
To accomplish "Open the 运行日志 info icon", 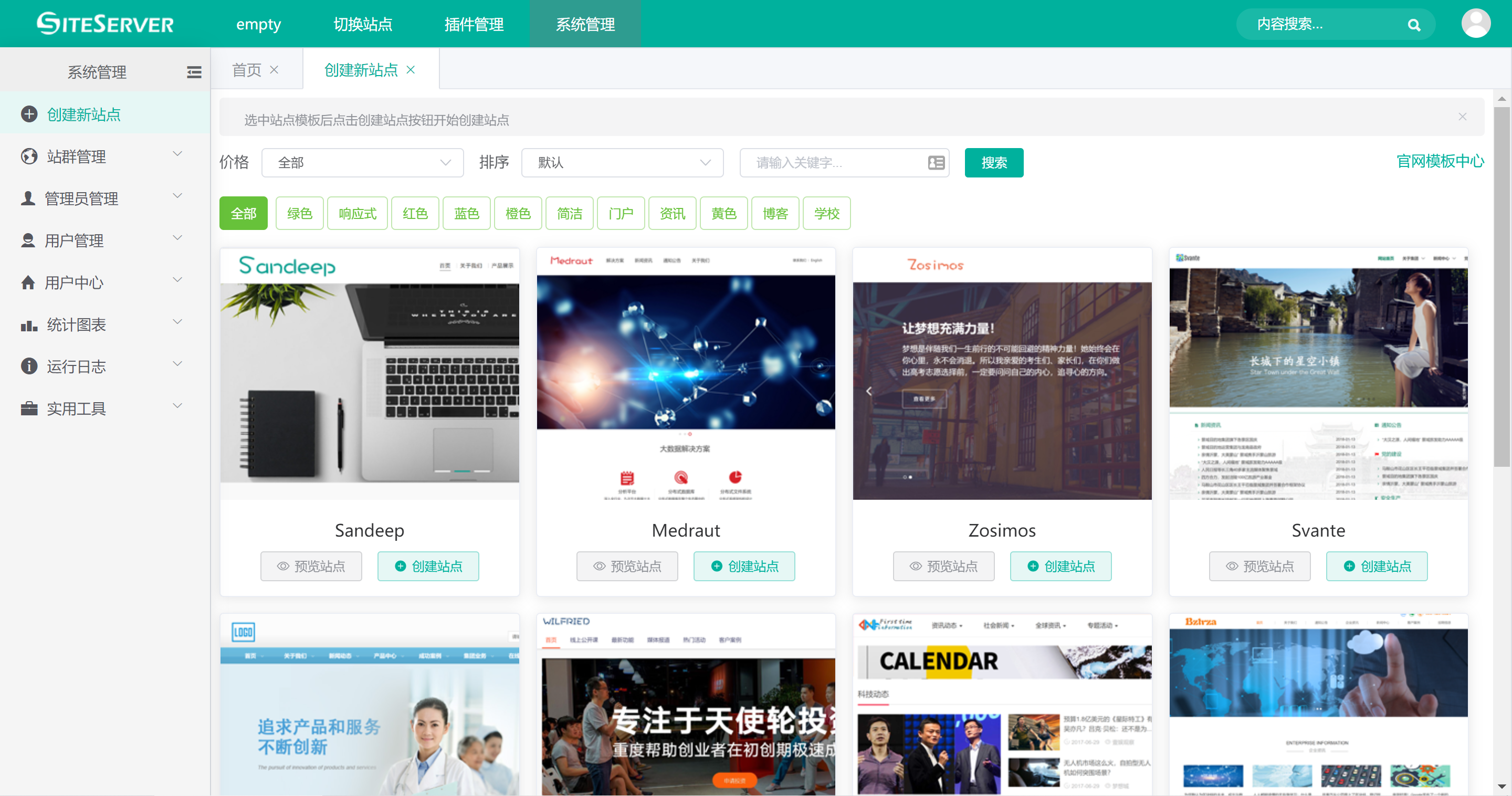I will click(x=29, y=366).
